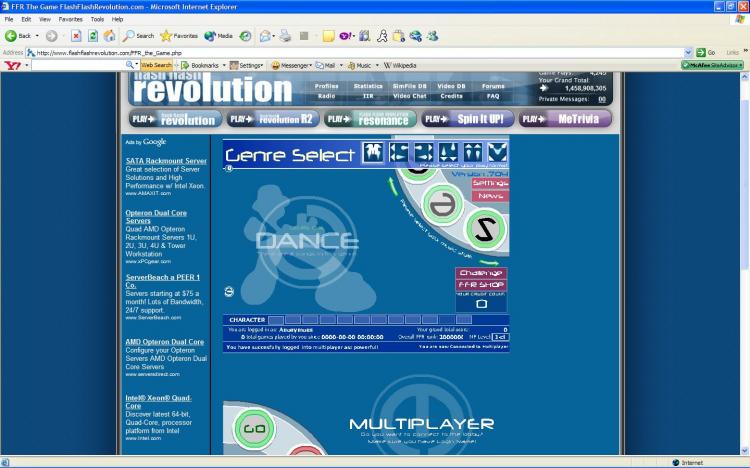Play MeTrivia banner

(565, 119)
